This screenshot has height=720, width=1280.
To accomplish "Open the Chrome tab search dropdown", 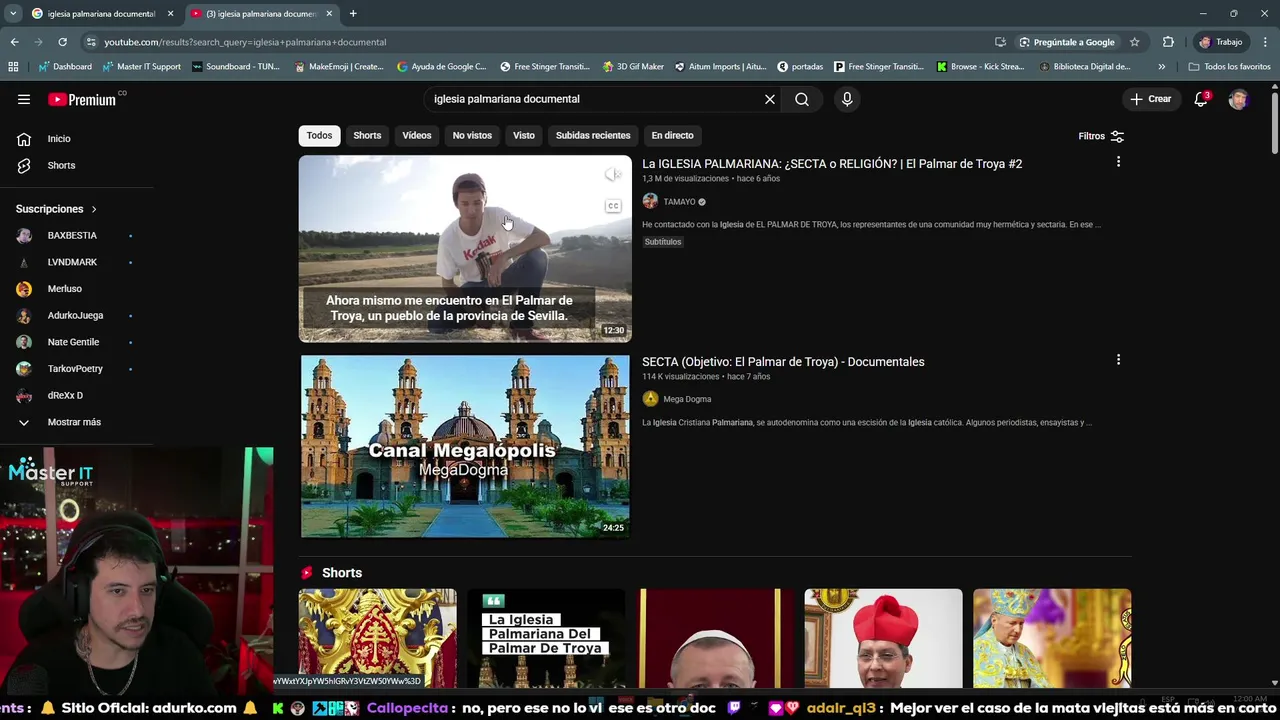I will pos(13,14).
